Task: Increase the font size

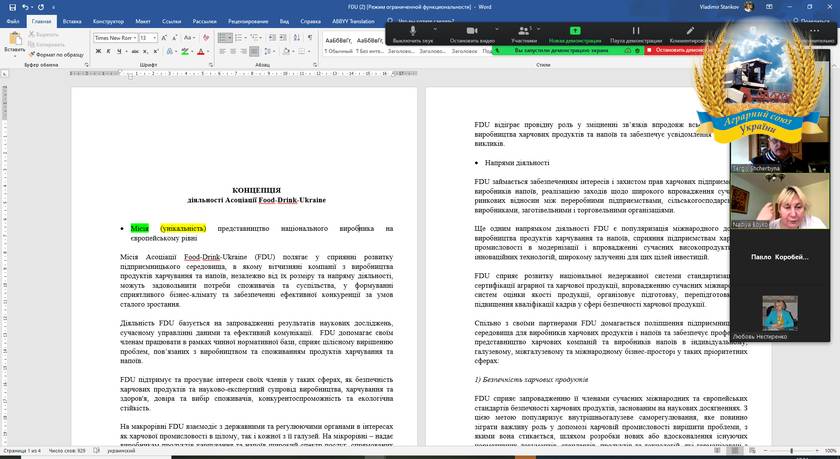Action: pos(164,38)
